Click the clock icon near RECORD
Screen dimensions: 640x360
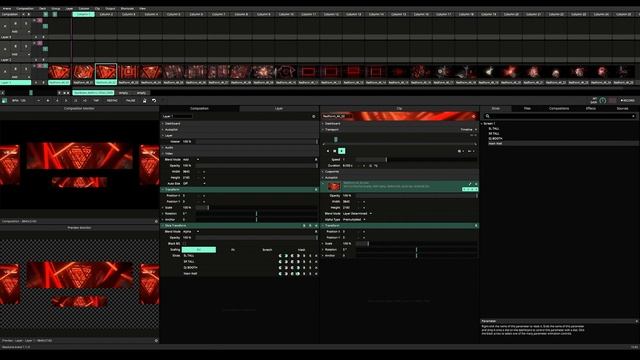[603, 100]
